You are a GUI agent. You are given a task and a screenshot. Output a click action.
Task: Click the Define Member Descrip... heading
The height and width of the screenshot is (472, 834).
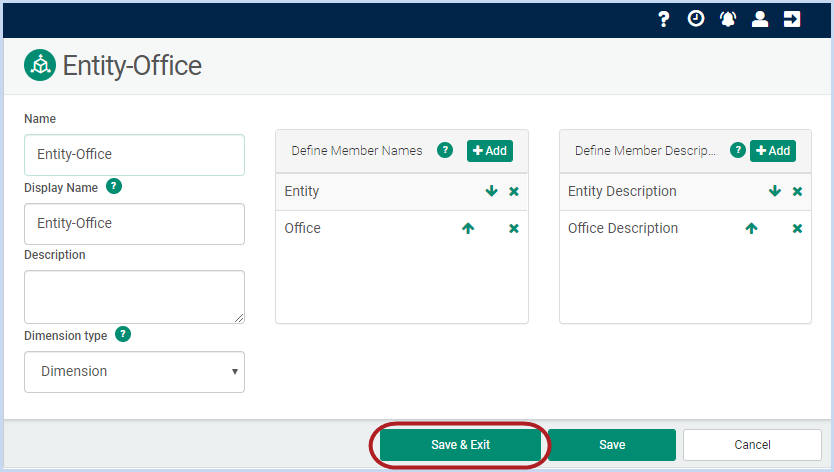pyautogui.click(x=645, y=151)
